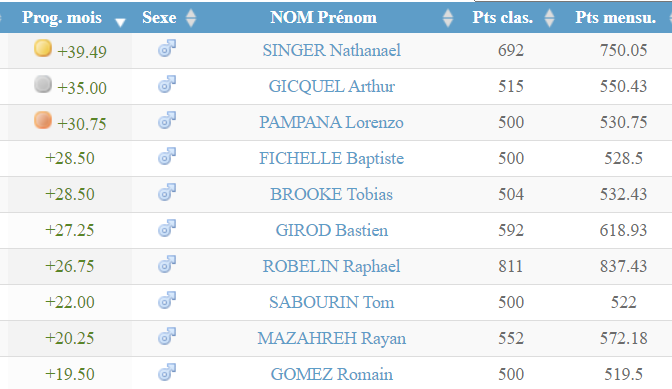
Task: Click the silver medal icon beside +35.00
Action: (x=43, y=84)
